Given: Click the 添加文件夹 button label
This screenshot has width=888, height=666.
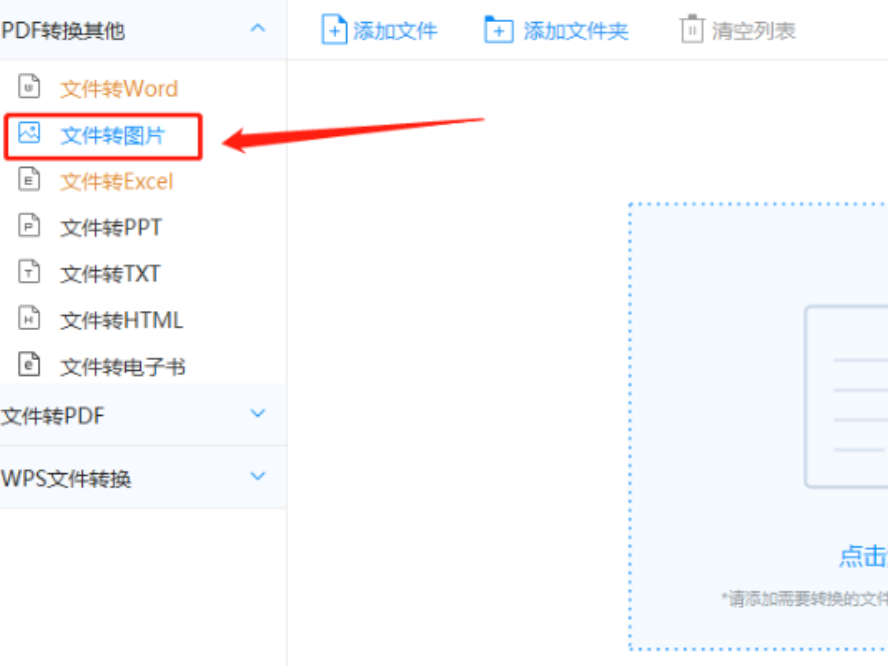Looking at the screenshot, I should click(576, 31).
